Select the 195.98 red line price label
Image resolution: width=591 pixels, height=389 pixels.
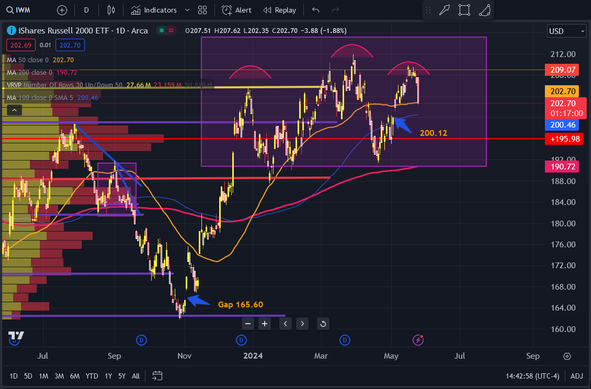(x=564, y=139)
